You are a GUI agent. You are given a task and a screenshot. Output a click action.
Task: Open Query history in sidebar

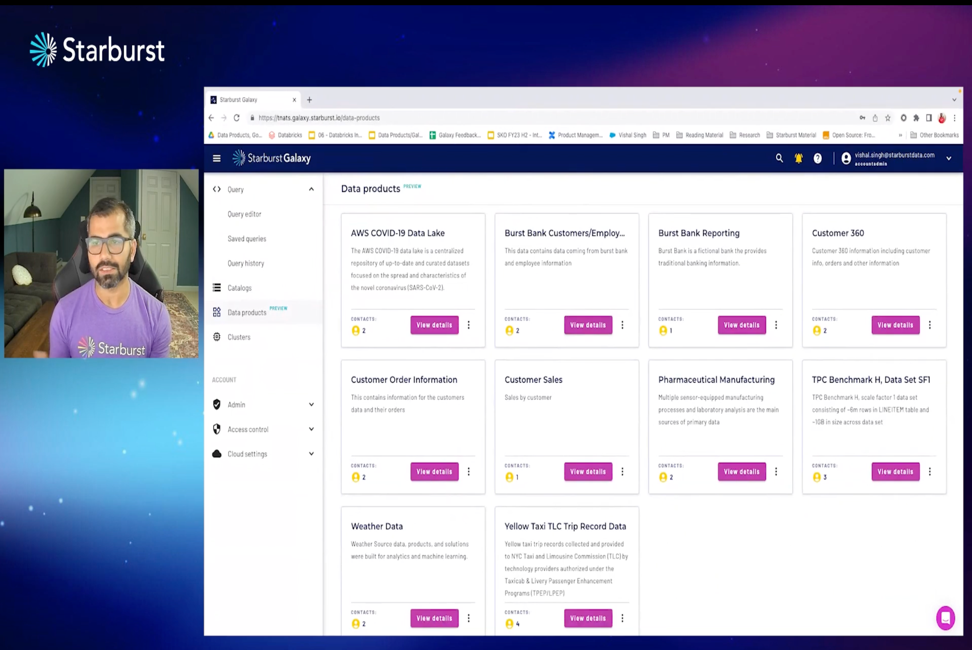coord(245,263)
